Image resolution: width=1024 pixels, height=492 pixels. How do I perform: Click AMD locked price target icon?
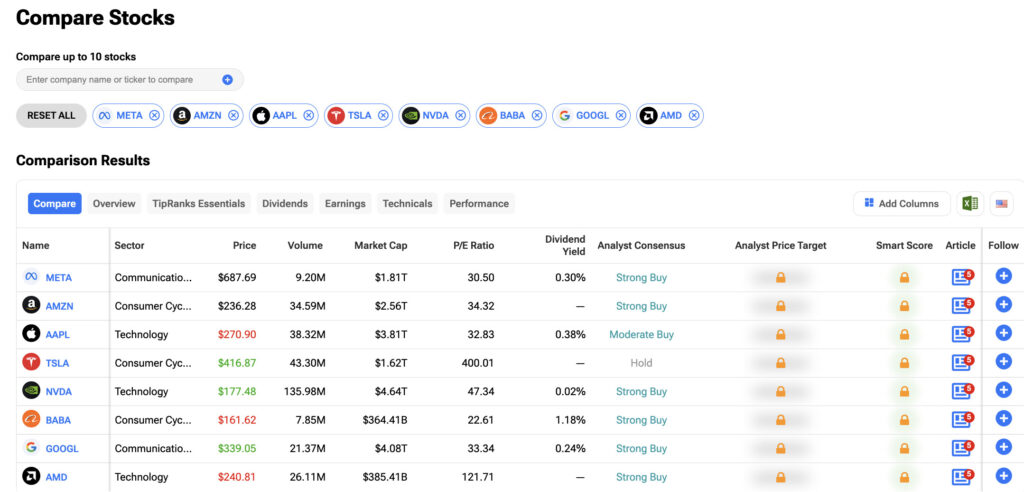(780, 477)
